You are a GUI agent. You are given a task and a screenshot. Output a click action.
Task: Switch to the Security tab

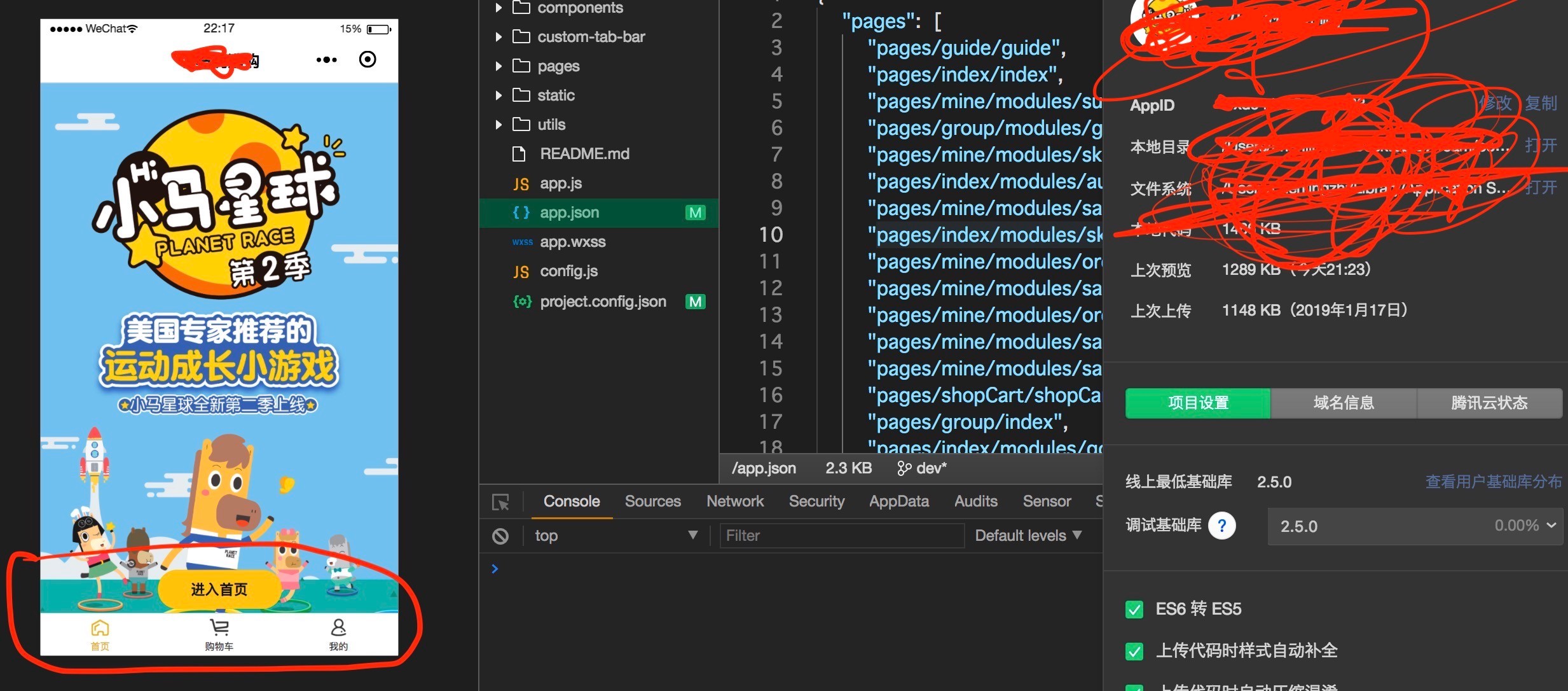pyautogui.click(x=816, y=501)
